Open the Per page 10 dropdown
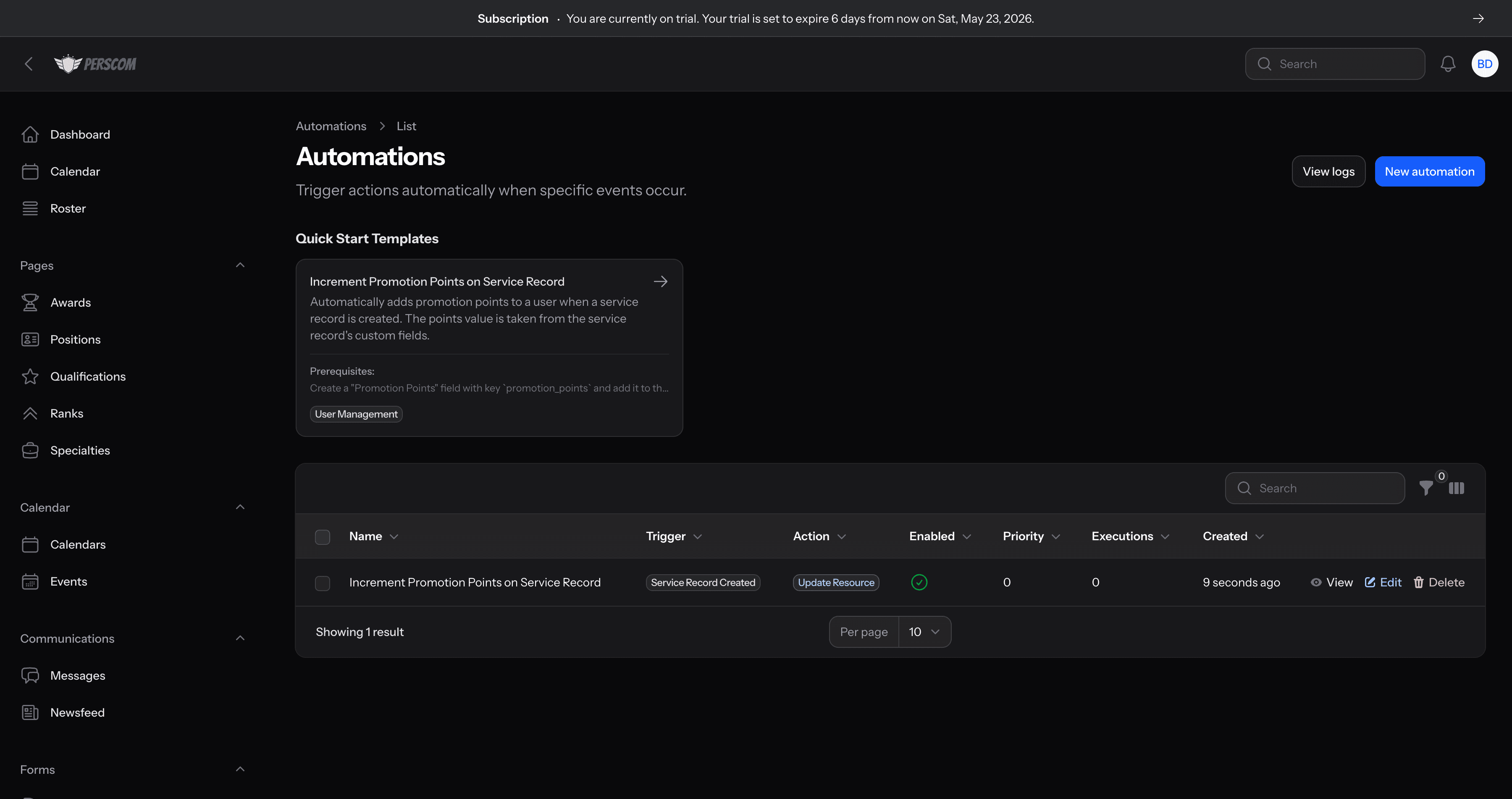Viewport: 1512px width, 799px height. tap(924, 632)
